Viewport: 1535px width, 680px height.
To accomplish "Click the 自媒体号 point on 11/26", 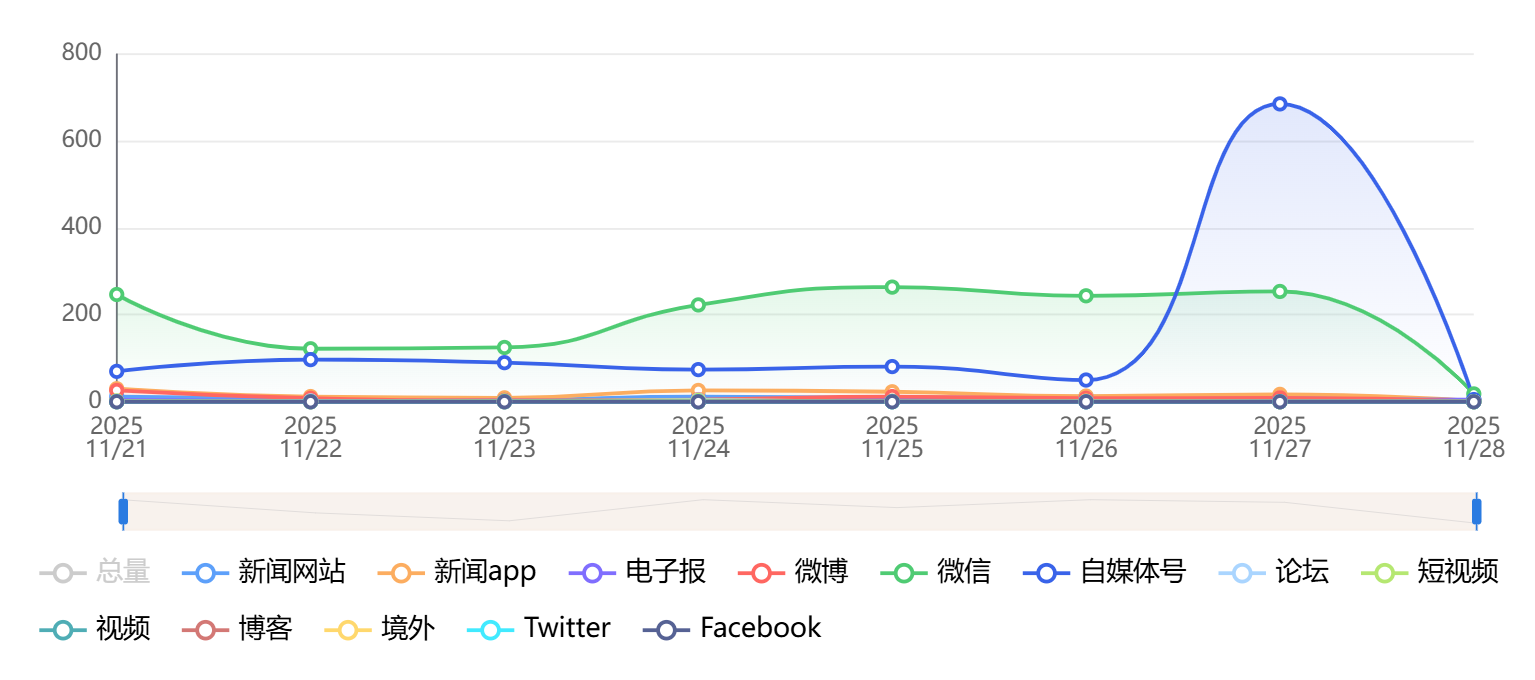I will pyautogui.click(x=1086, y=380).
